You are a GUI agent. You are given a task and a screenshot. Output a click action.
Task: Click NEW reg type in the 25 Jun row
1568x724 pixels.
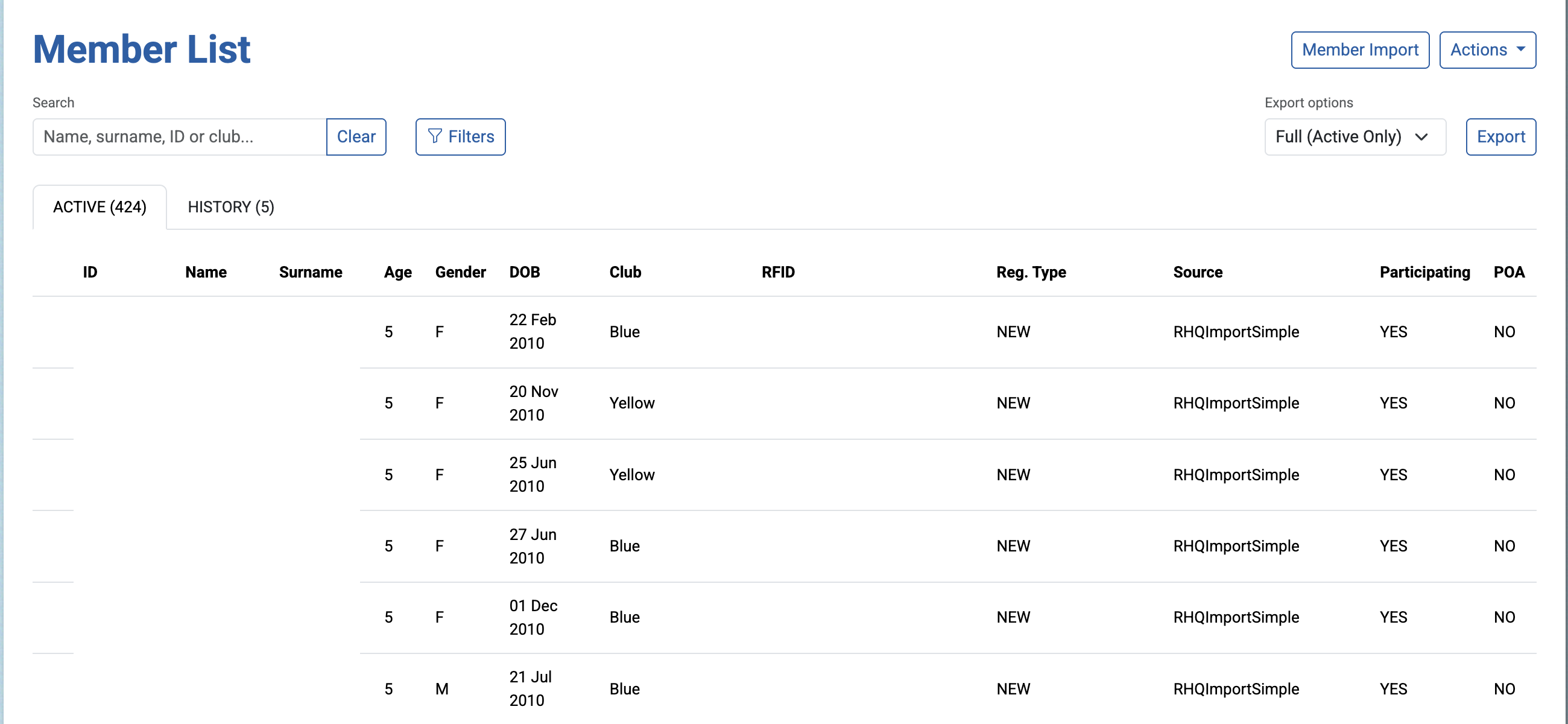tap(1013, 475)
